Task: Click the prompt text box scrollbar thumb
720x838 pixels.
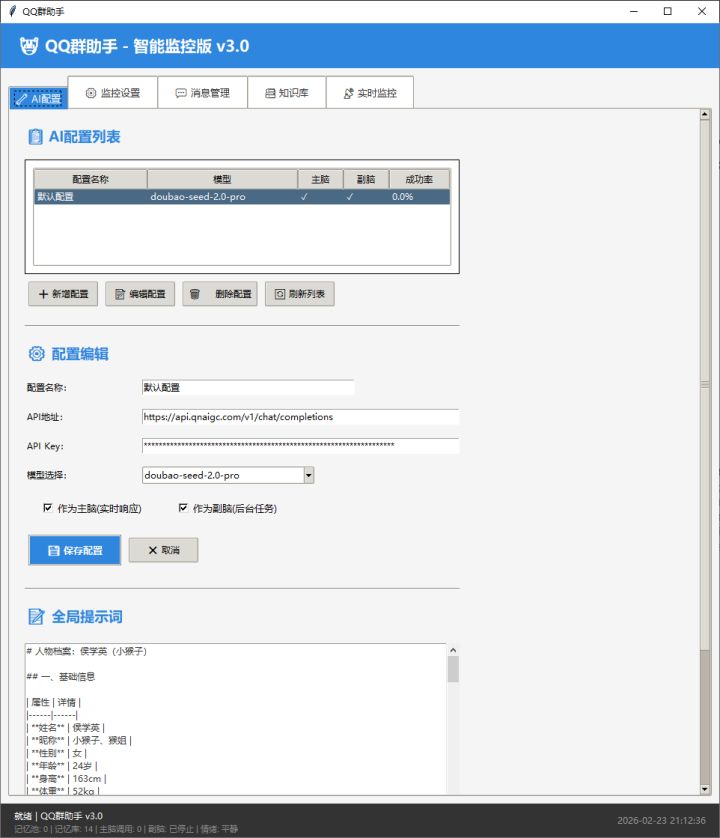Action: [x=453, y=669]
